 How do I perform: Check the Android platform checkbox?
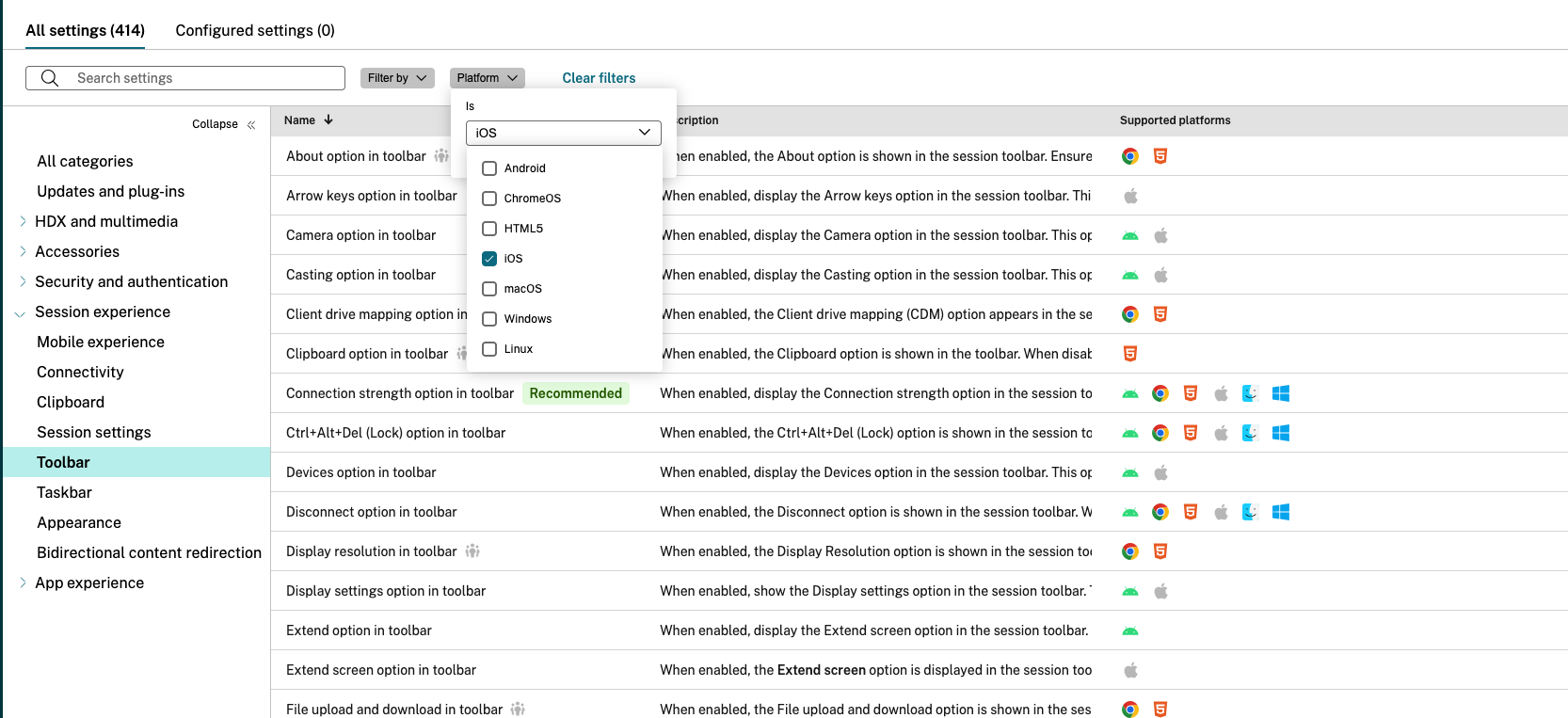pos(489,168)
